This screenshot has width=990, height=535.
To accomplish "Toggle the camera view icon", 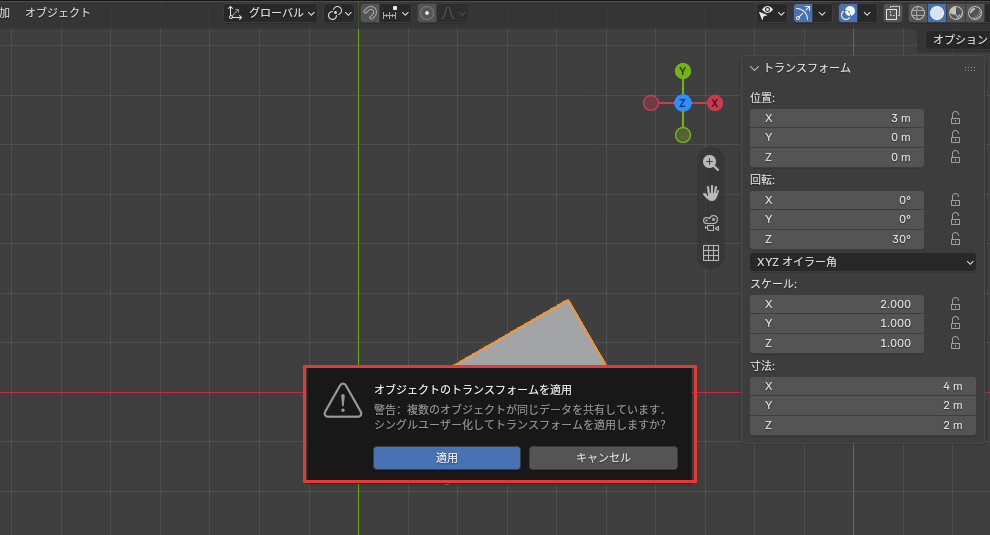I will pyautogui.click(x=711, y=223).
